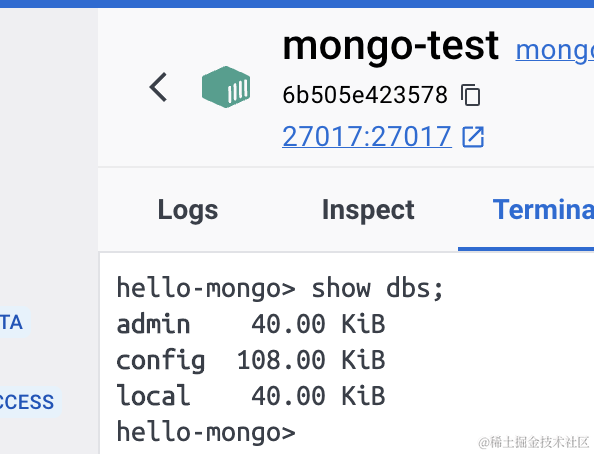Screen dimensions: 594x454
Task: Go back using the left chevron arrow
Action: click(158, 87)
